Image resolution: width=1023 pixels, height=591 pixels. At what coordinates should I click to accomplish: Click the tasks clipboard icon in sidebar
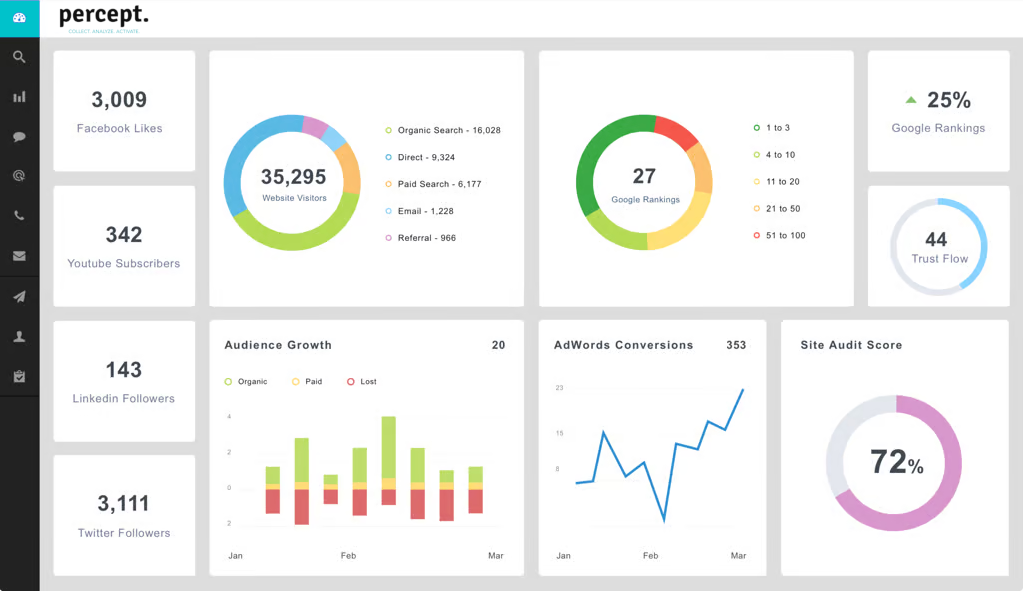(19, 376)
